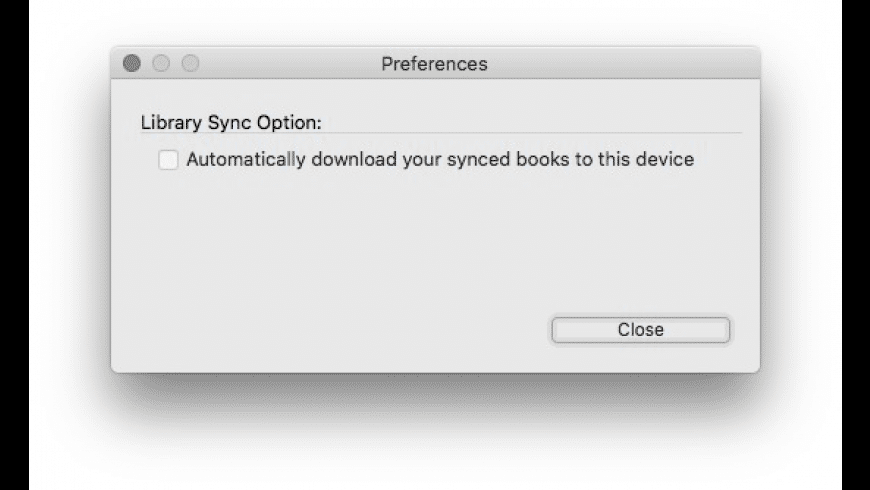This screenshot has width=870, height=490.
Task: Click the greyed-out minimize window button
Action: [160, 64]
